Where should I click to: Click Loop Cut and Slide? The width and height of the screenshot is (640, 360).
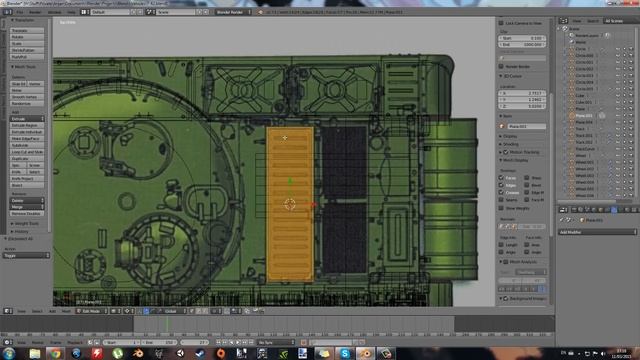(x=27, y=152)
